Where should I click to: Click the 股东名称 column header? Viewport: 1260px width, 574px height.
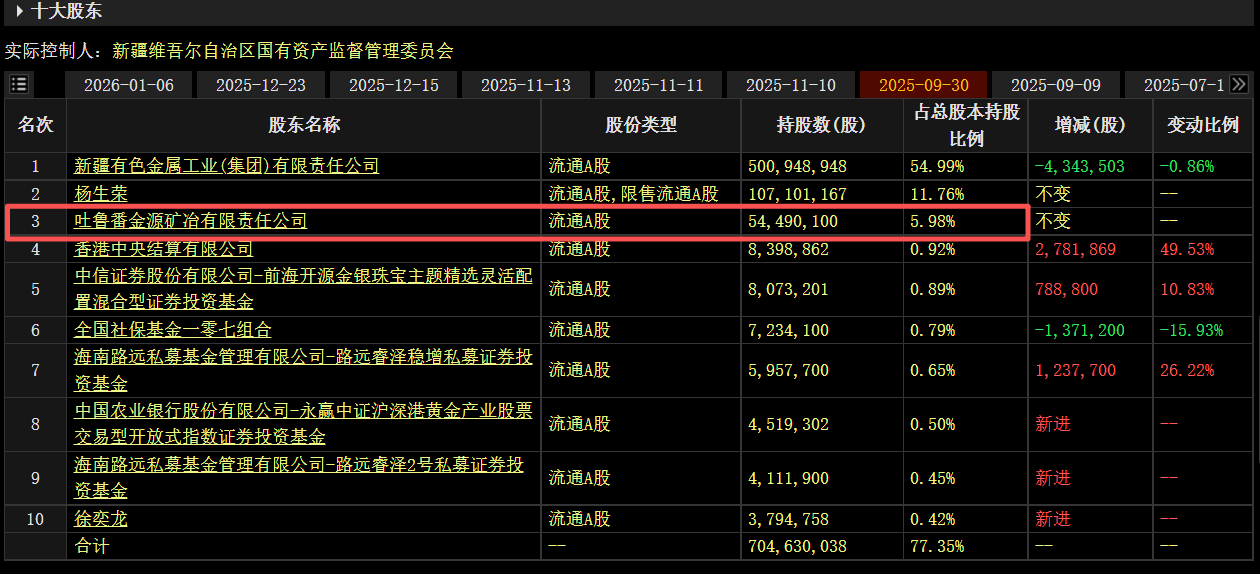coord(304,125)
